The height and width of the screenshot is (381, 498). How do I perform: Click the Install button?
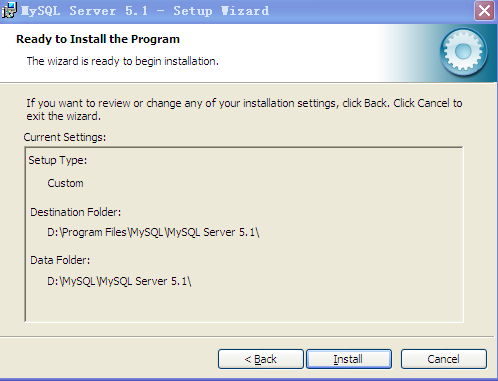click(x=349, y=359)
